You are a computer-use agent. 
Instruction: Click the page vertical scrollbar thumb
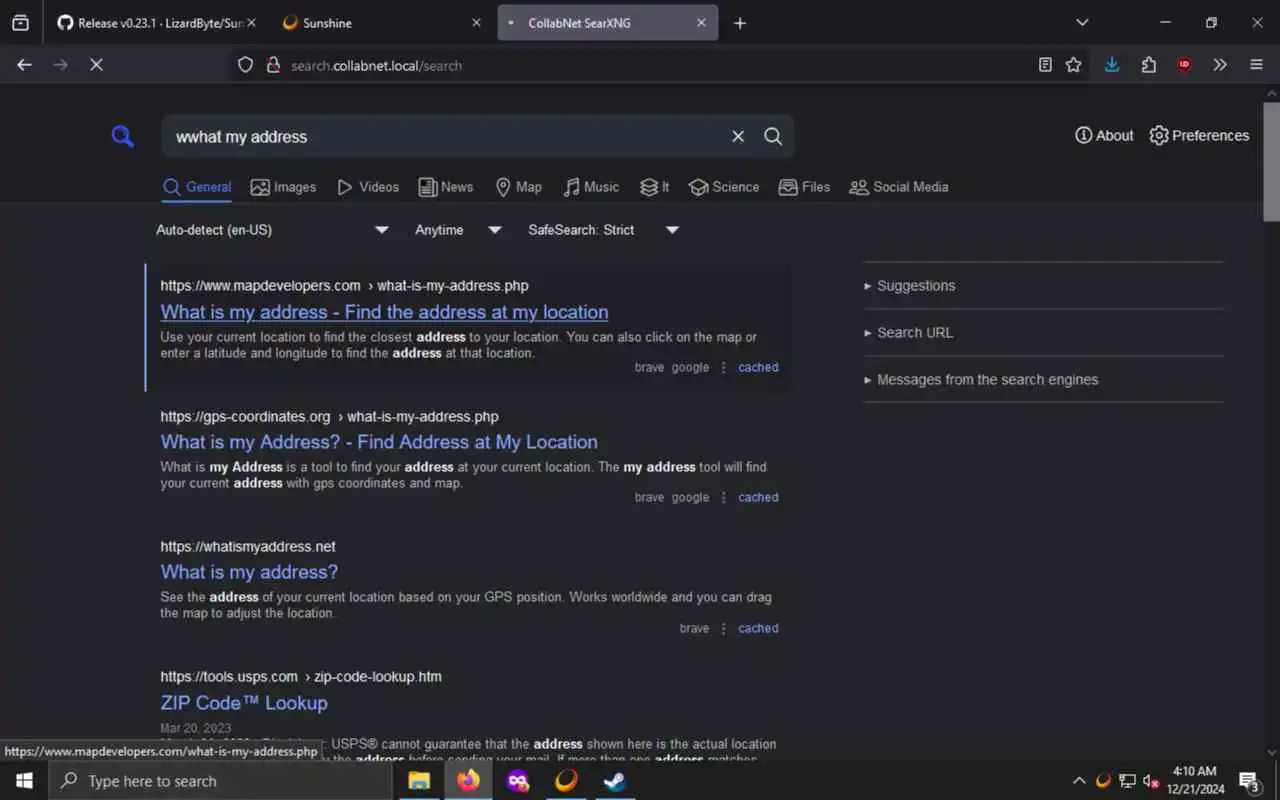pos(1271,160)
